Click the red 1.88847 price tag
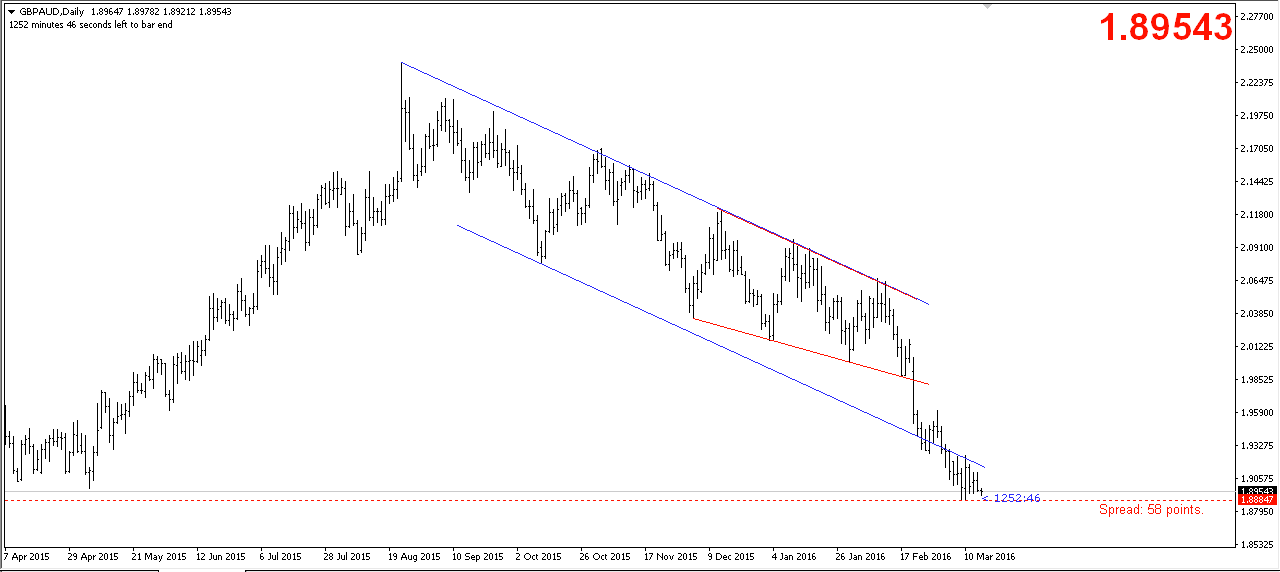 pyautogui.click(x=1256, y=499)
